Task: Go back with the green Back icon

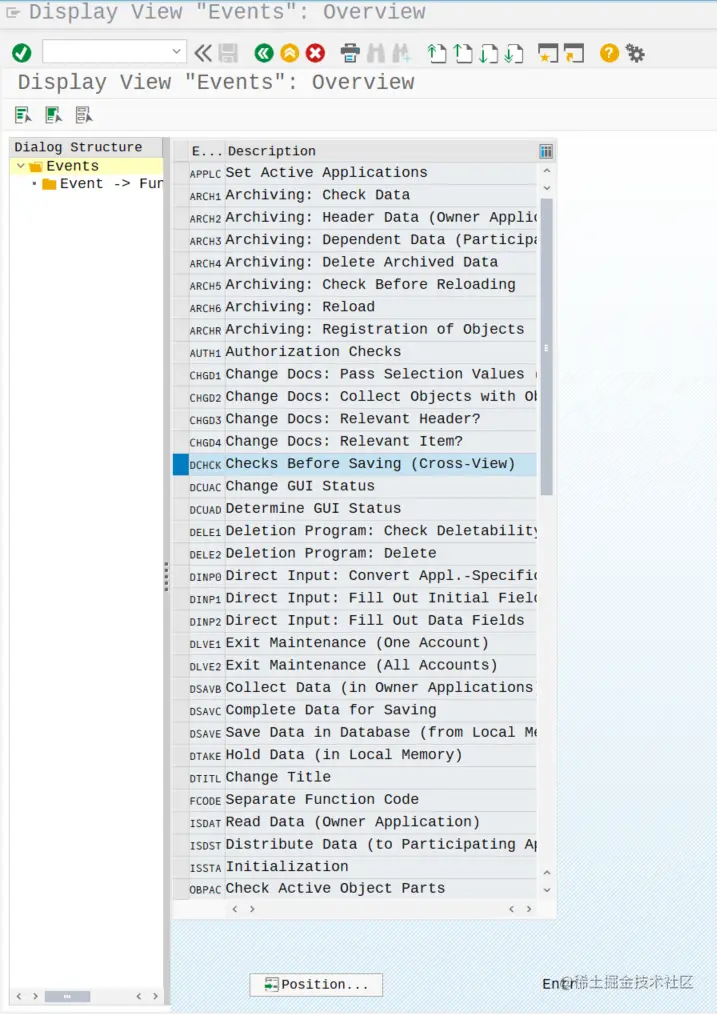Action: click(x=264, y=53)
